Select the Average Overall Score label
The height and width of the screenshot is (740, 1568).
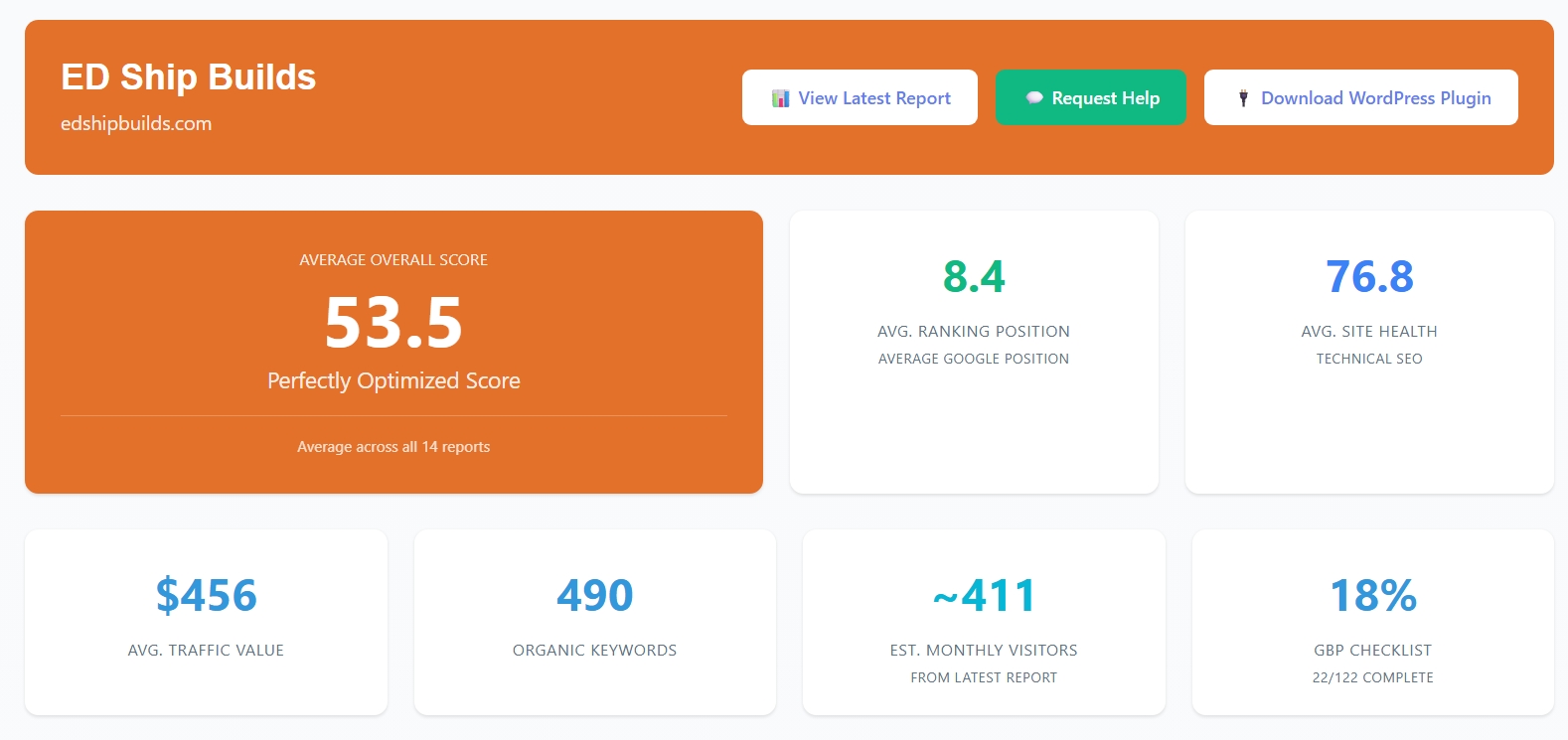(393, 260)
